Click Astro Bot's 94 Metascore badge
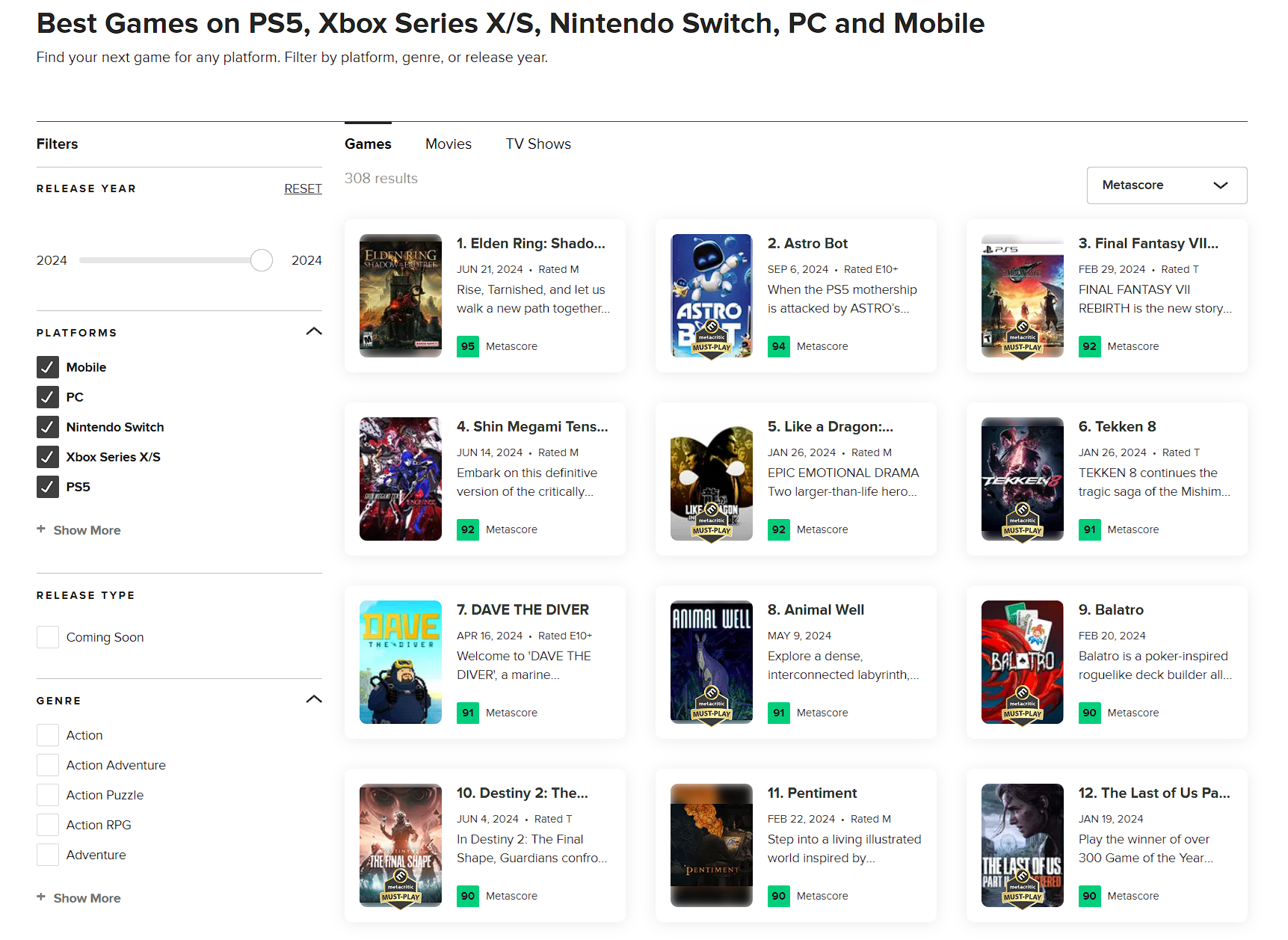The image size is (1288, 940). [x=778, y=346]
